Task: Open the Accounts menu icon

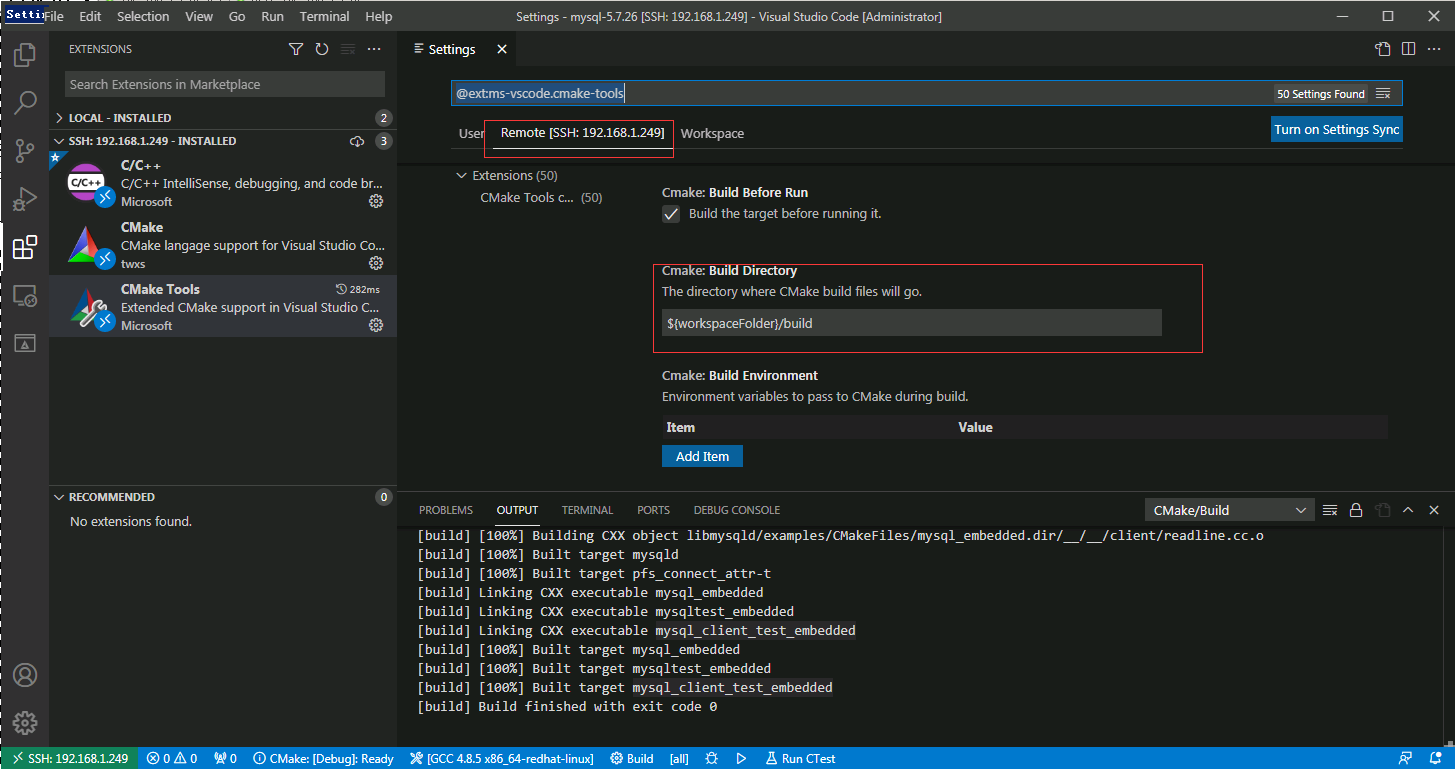Action: (x=25, y=675)
